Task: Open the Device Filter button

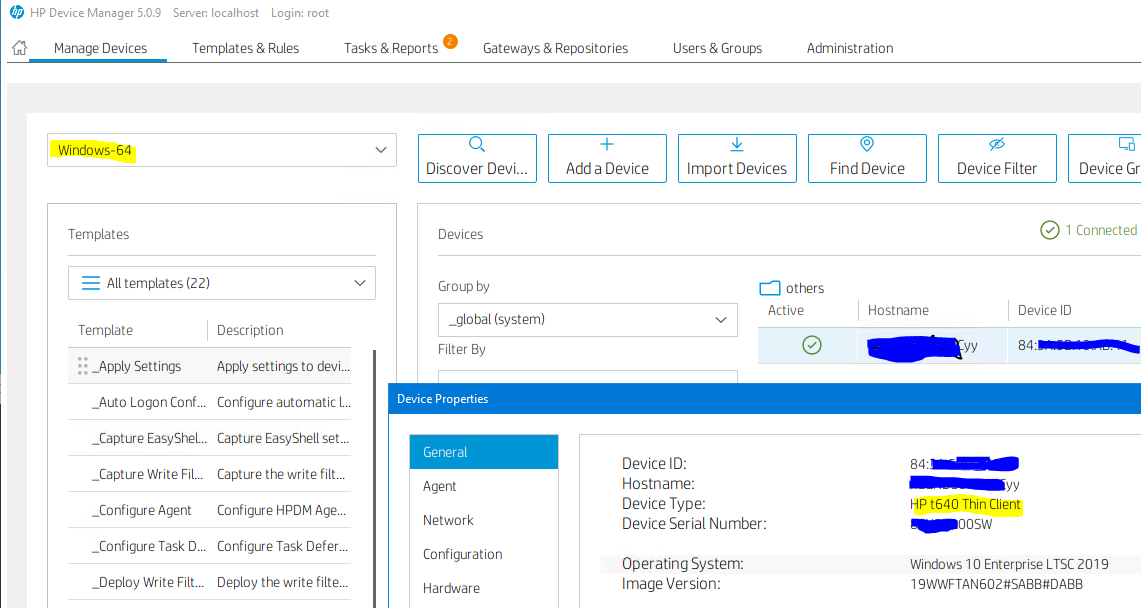Action: (997, 158)
